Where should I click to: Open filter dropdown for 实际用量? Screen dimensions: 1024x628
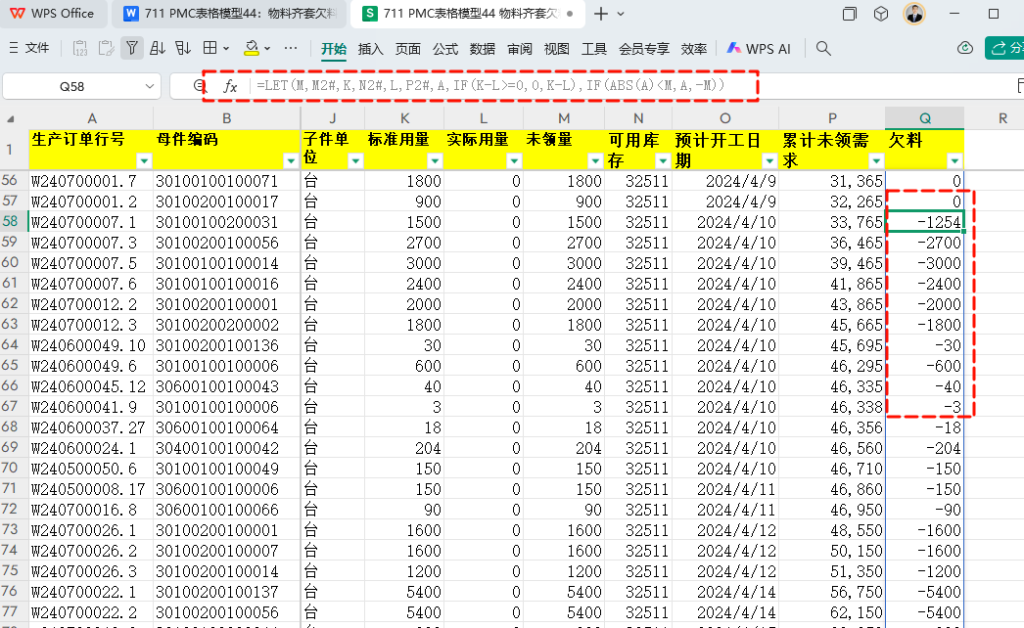[515, 161]
